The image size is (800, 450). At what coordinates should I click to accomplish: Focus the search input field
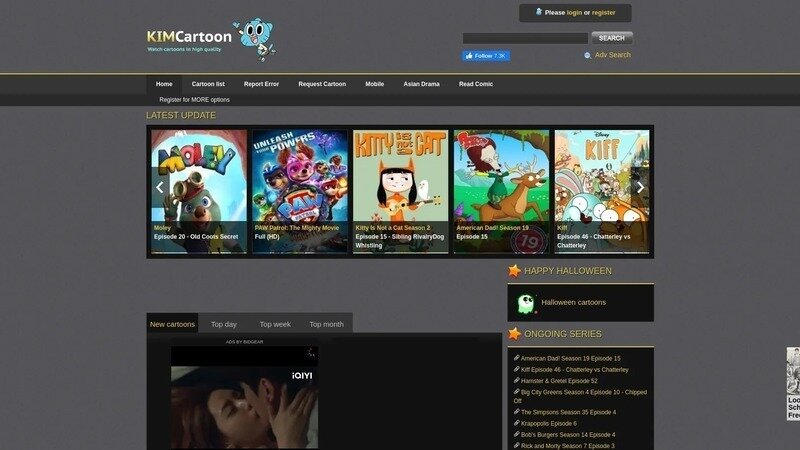pyautogui.click(x=525, y=38)
